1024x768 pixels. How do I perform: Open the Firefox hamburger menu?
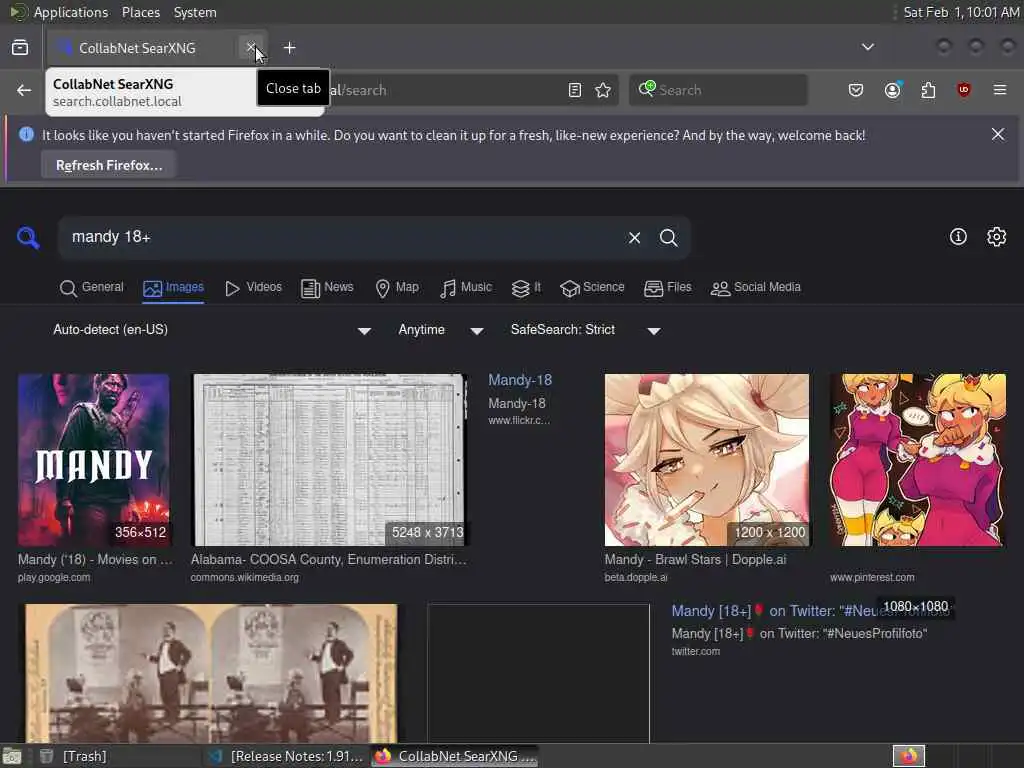pos(1000,90)
